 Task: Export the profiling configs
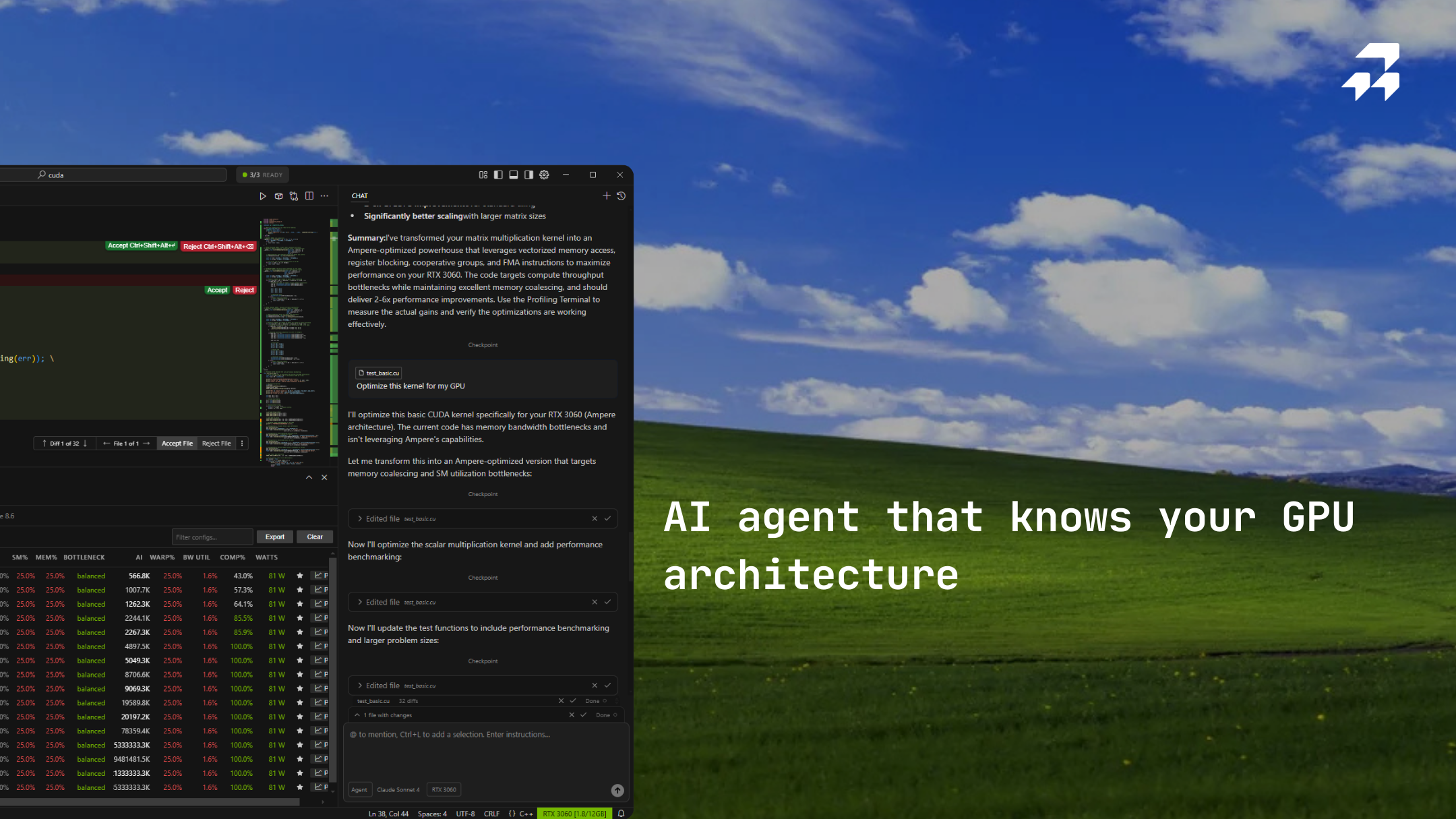(274, 537)
